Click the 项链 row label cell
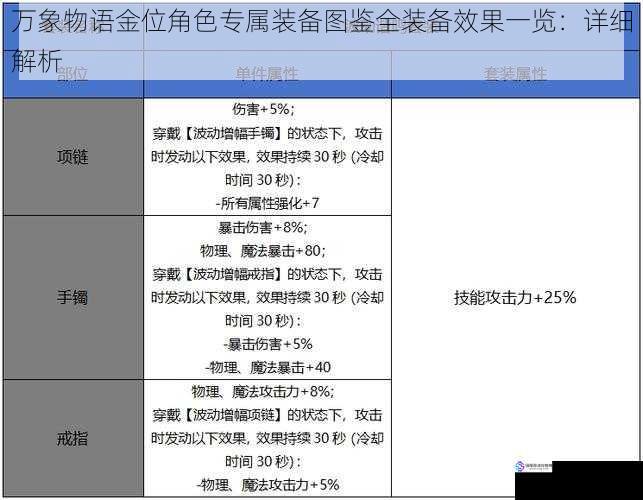The image size is (643, 500). point(73,157)
